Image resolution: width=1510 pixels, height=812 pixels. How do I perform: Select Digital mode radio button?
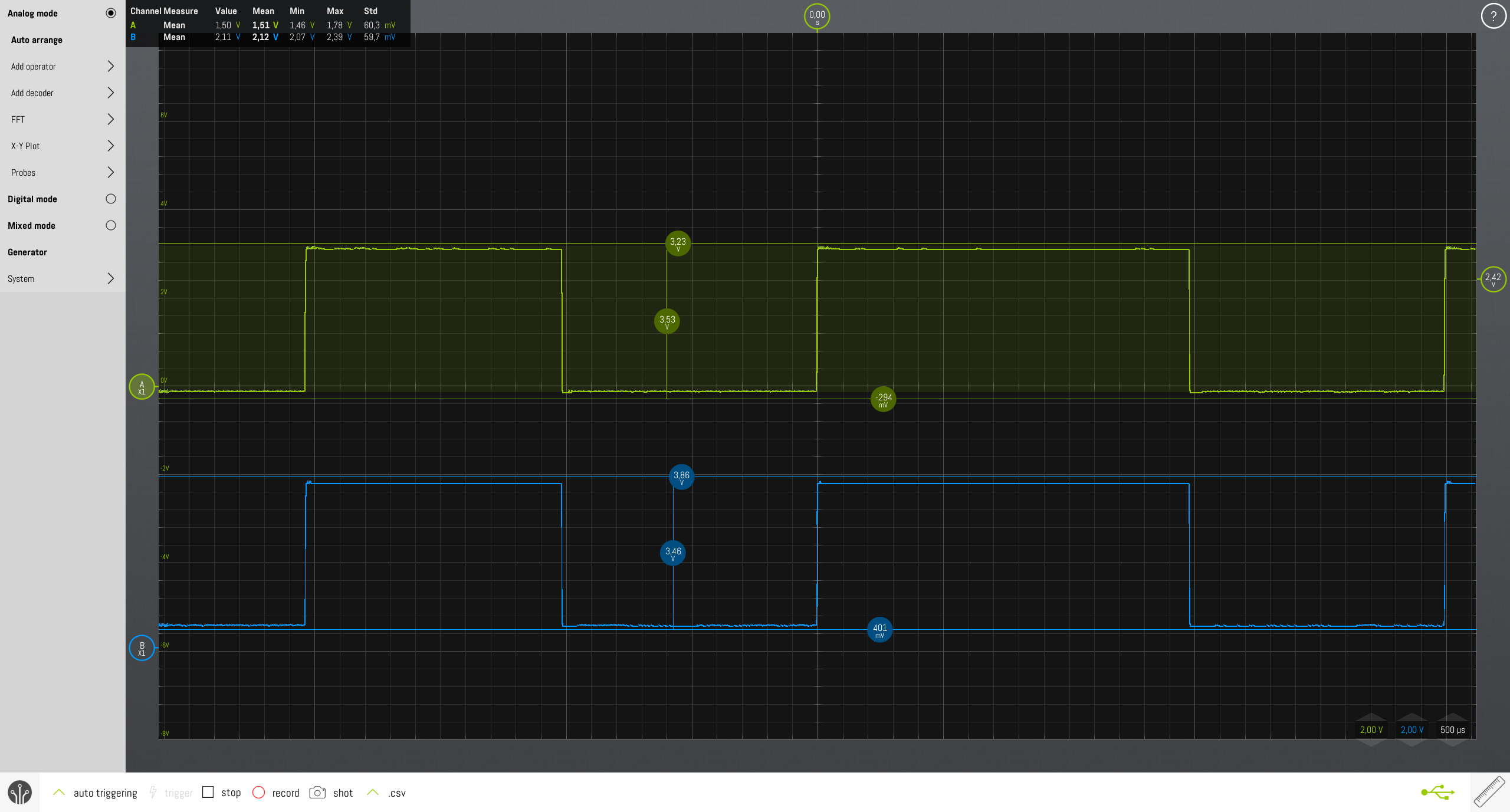point(110,199)
